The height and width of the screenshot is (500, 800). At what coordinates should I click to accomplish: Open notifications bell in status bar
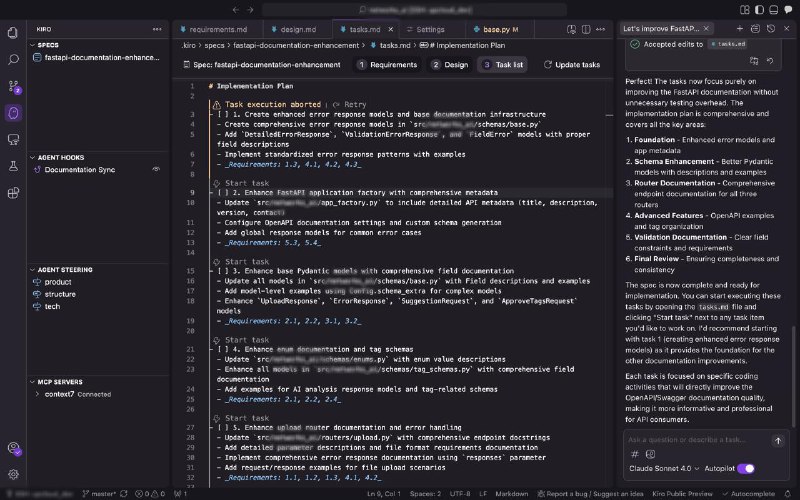click(788, 493)
